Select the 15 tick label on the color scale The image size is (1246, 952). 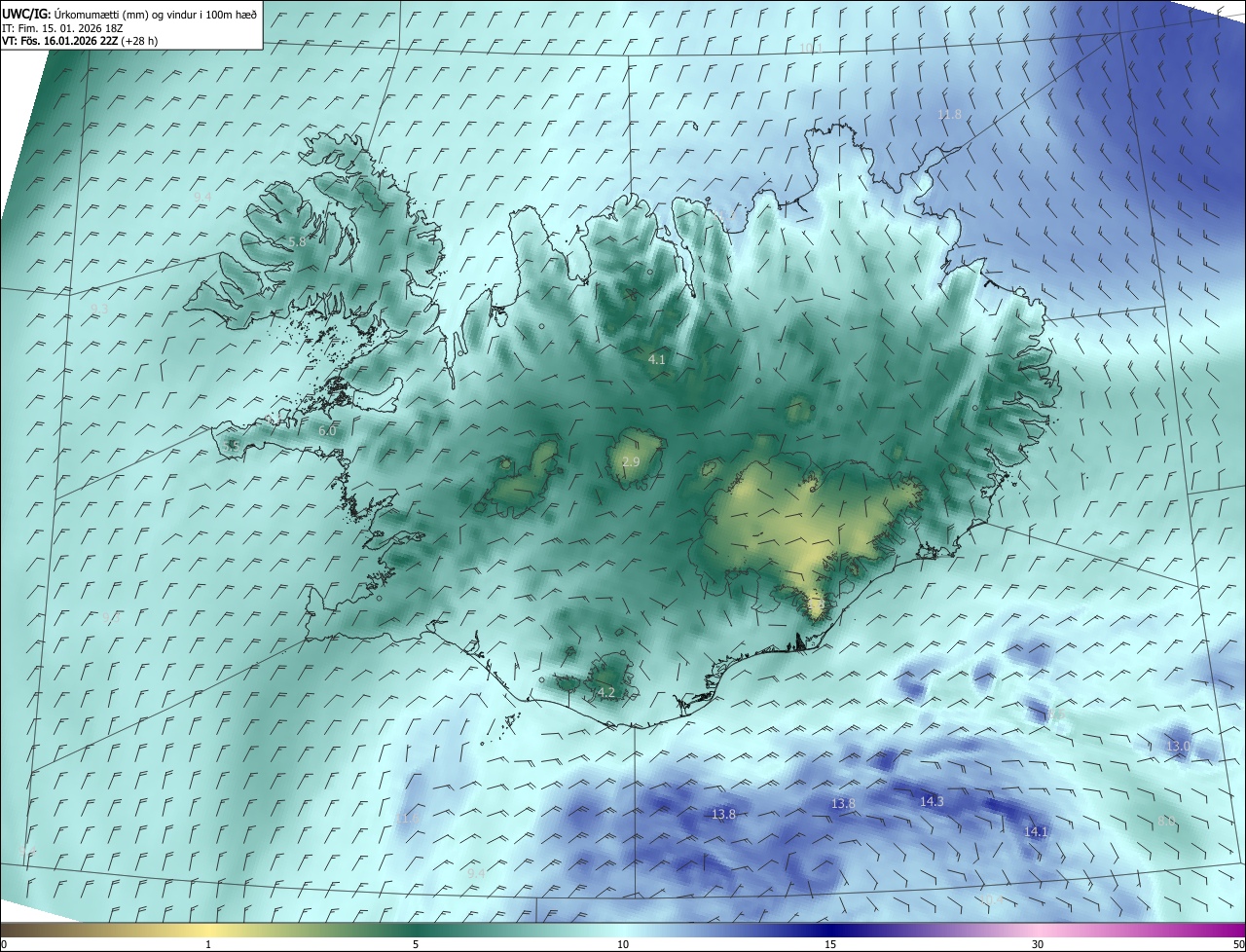[830, 944]
